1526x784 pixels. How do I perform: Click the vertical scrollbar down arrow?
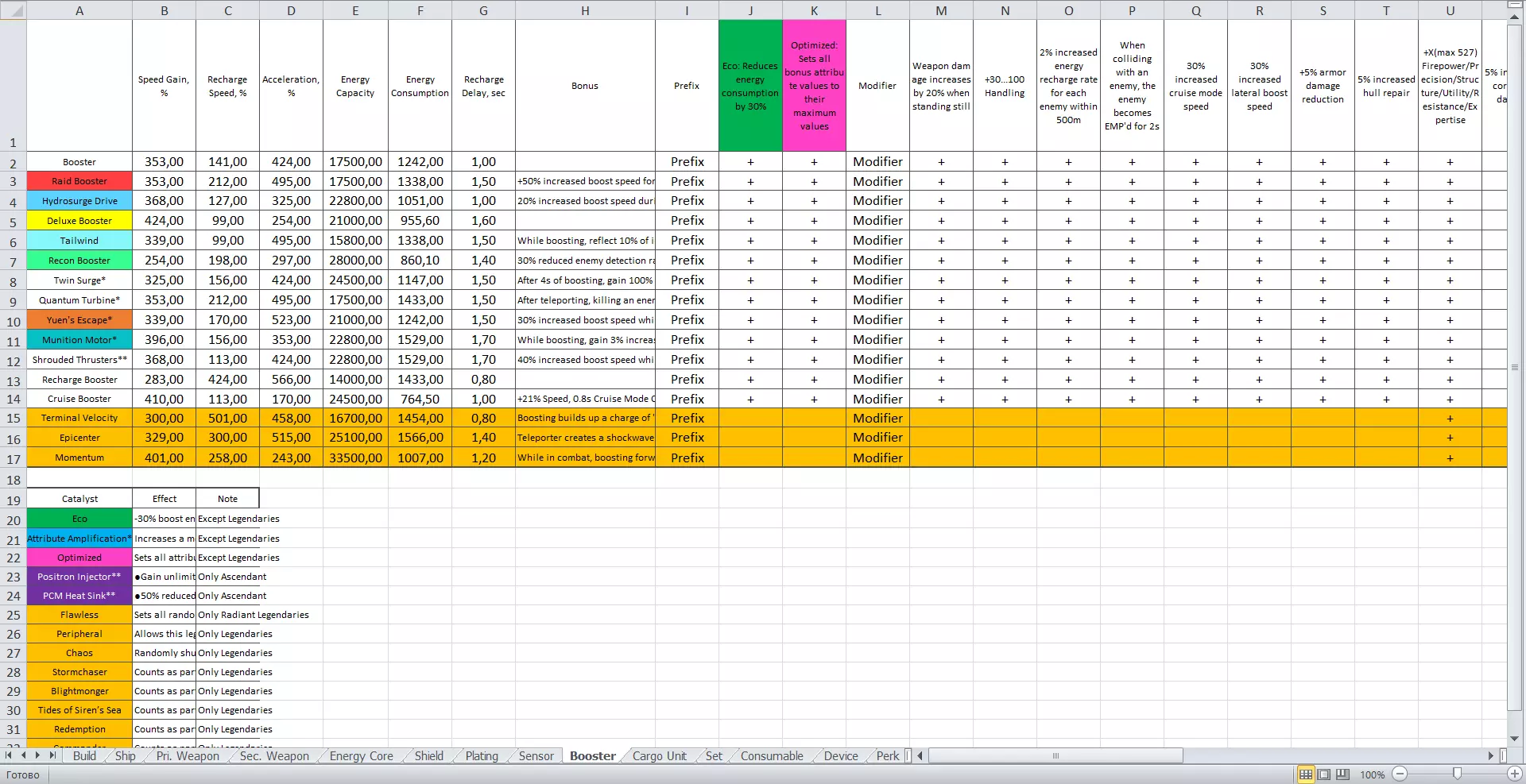pyautogui.click(x=1514, y=739)
